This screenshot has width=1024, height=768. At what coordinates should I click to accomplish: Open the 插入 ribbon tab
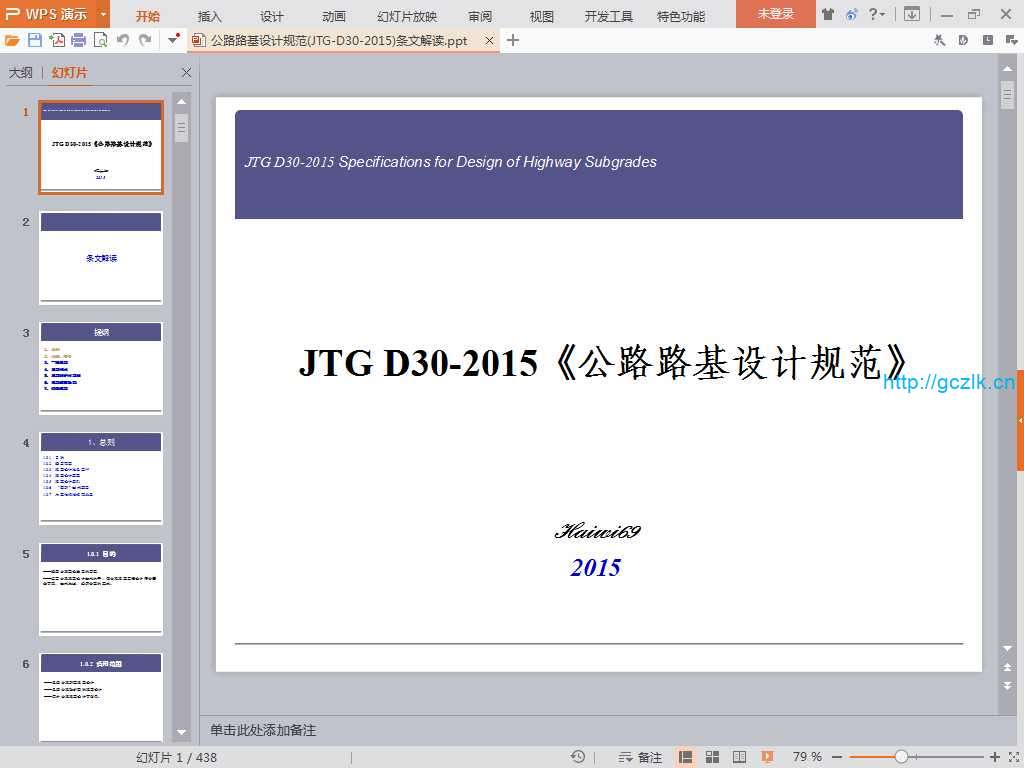210,16
